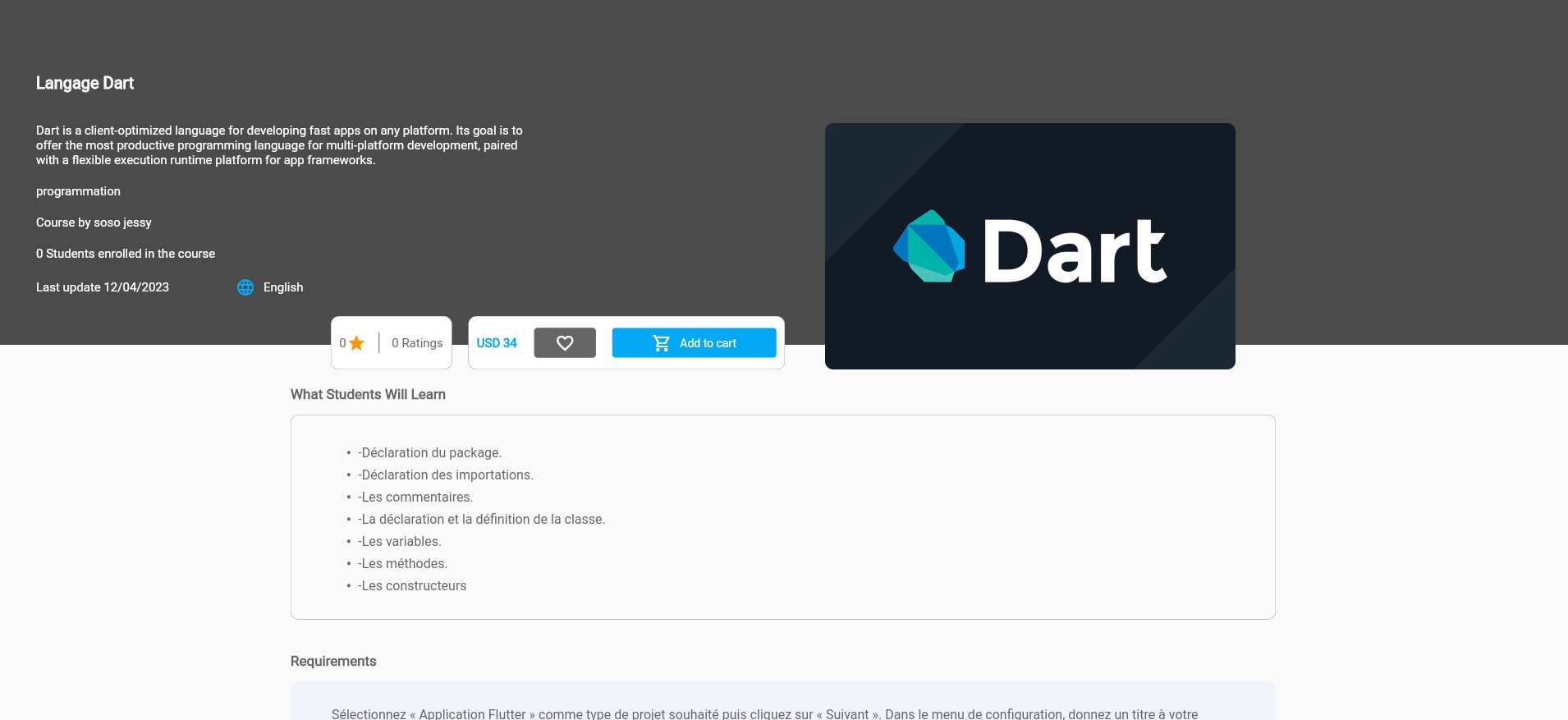
Task: Click the orange rating star icon
Action: [356, 343]
